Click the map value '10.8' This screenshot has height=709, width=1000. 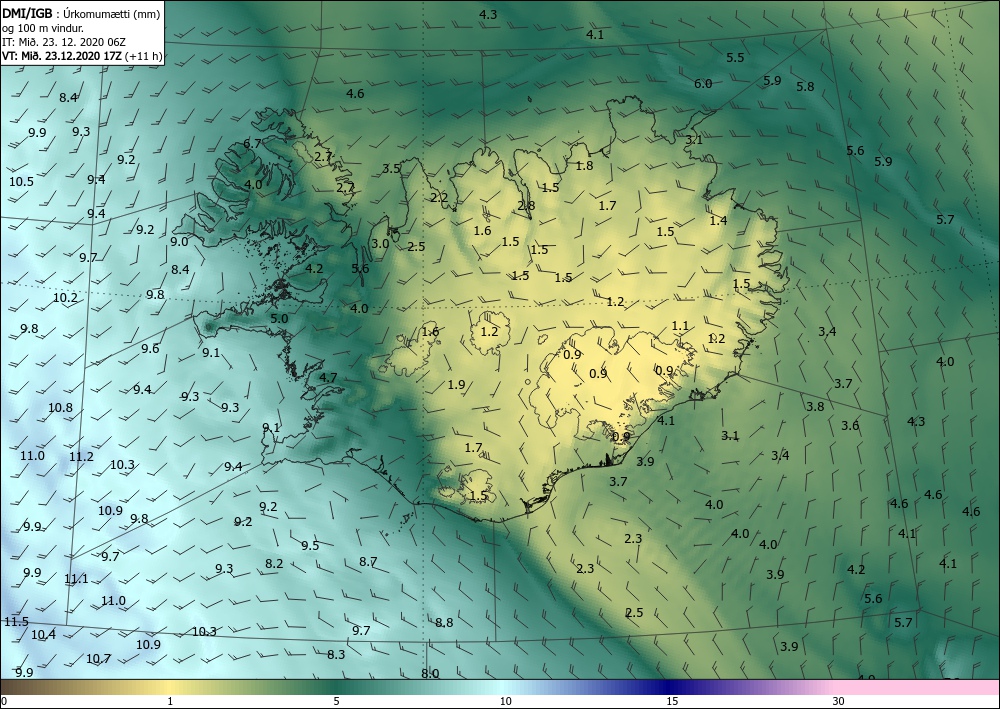[x=60, y=407]
